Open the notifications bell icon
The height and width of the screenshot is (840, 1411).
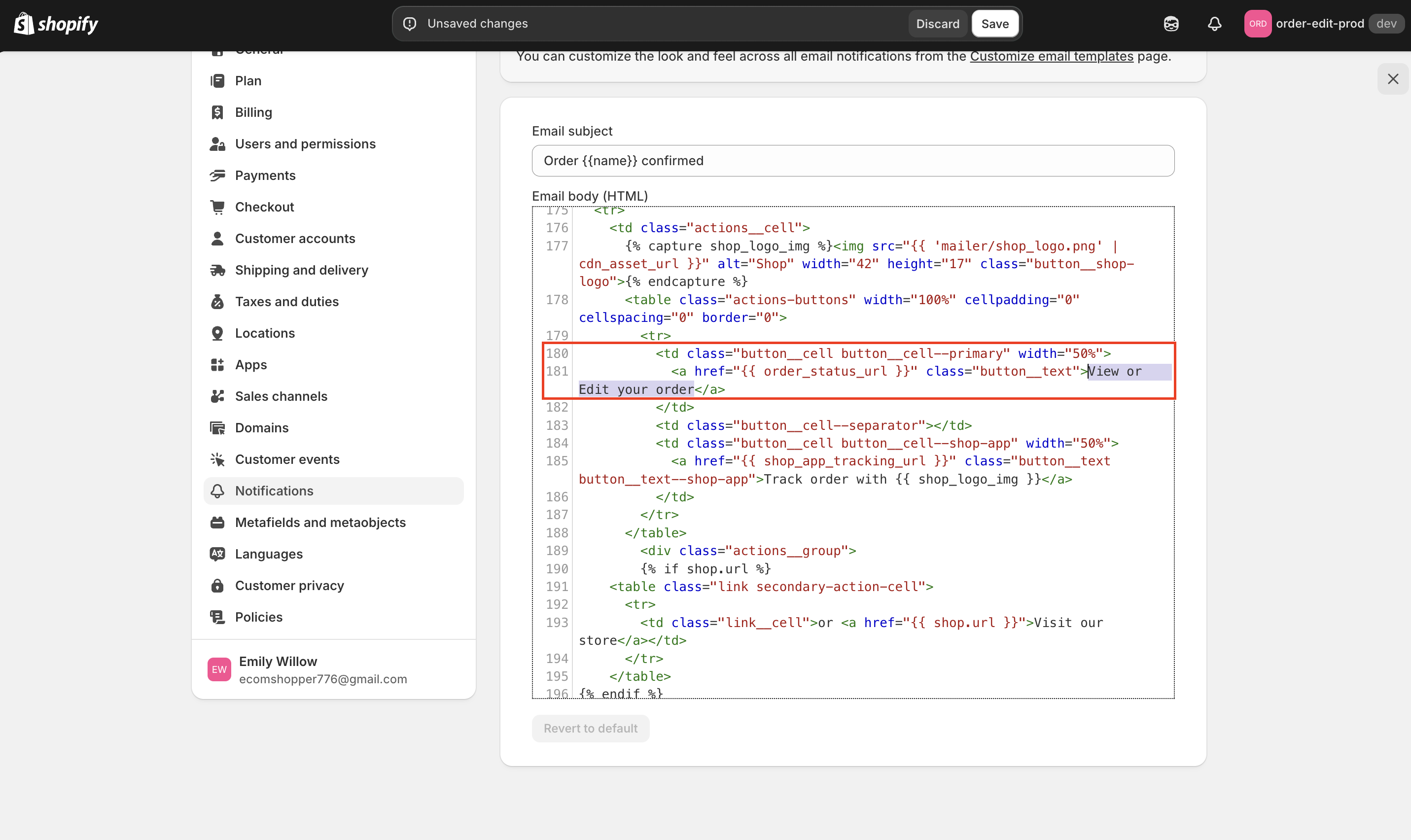click(x=1214, y=24)
